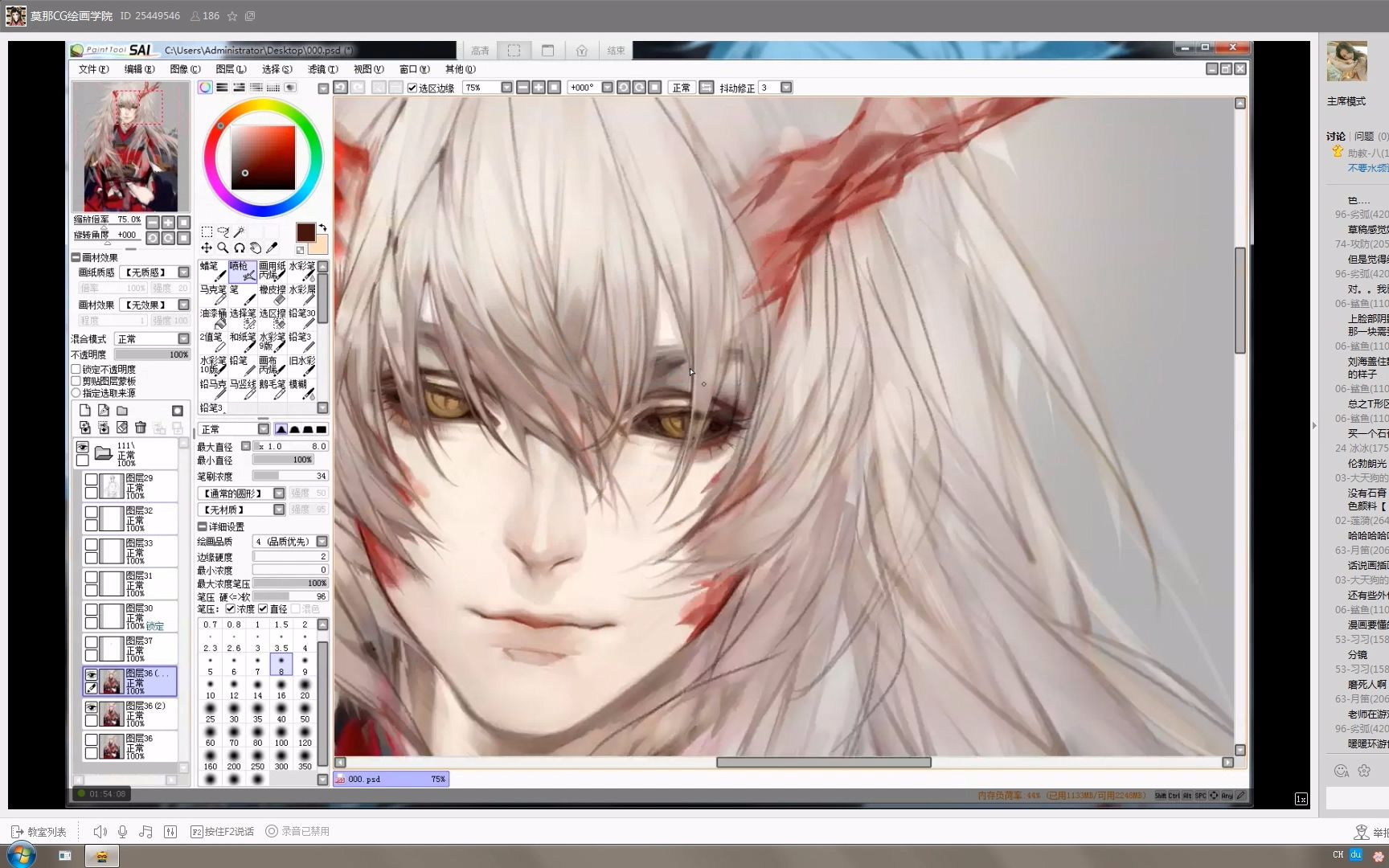
Task: Select the magic wand tool
Action: coord(239,231)
